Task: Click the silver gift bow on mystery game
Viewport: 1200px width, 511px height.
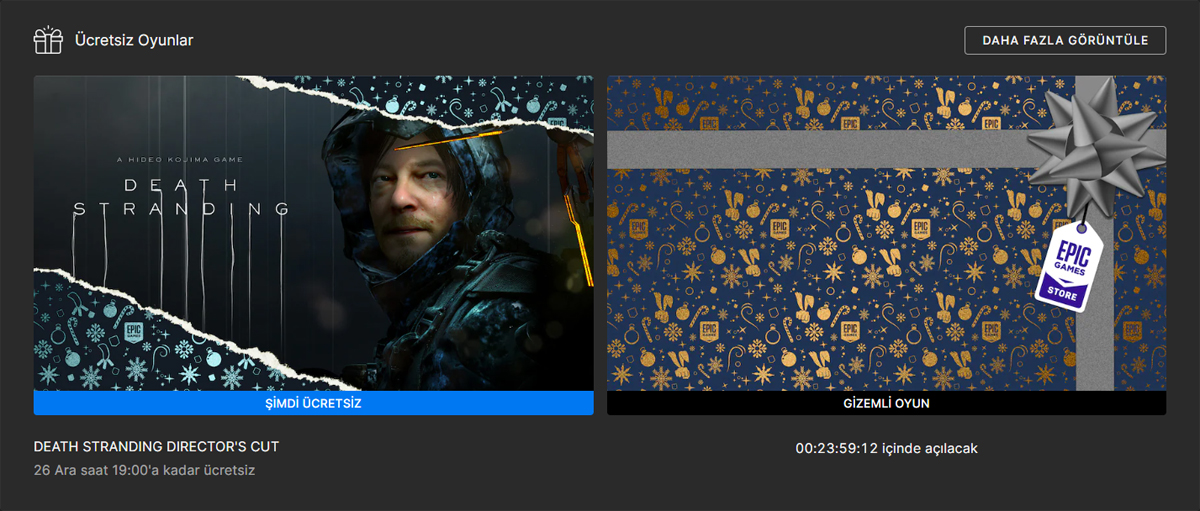Action: [1097, 147]
